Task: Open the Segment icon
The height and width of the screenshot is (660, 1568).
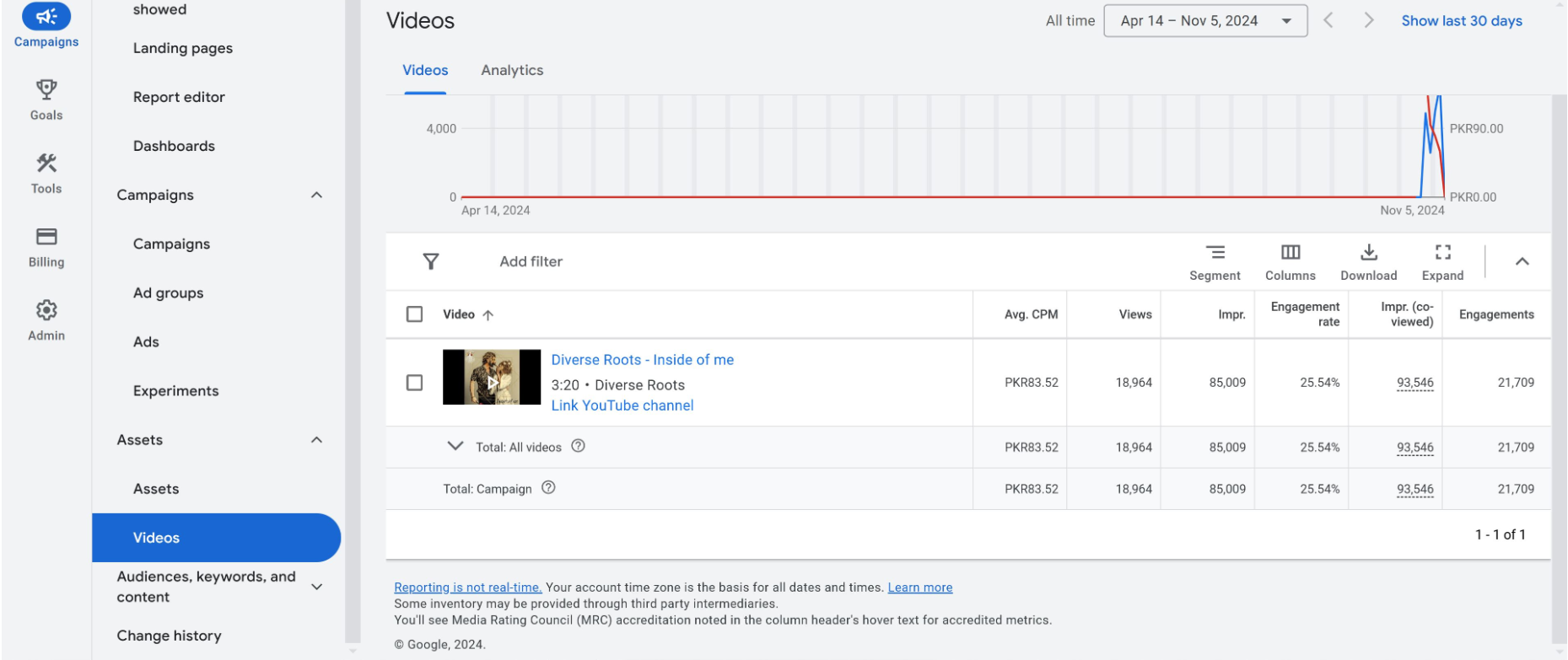Action: click(x=1215, y=252)
